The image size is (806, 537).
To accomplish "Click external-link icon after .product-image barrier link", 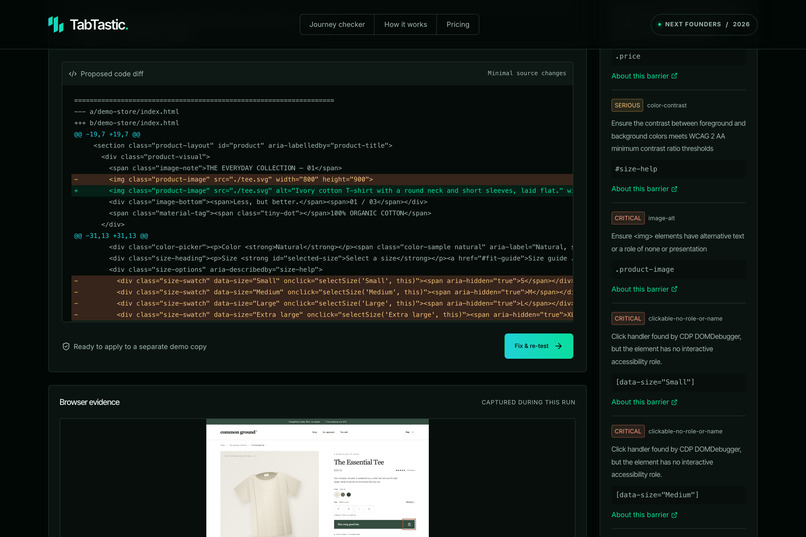I will click(x=674, y=289).
